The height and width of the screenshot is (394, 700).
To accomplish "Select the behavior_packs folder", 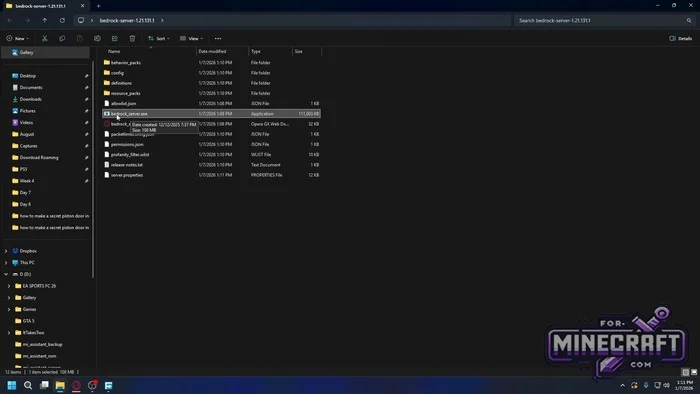I will [x=211, y=62].
